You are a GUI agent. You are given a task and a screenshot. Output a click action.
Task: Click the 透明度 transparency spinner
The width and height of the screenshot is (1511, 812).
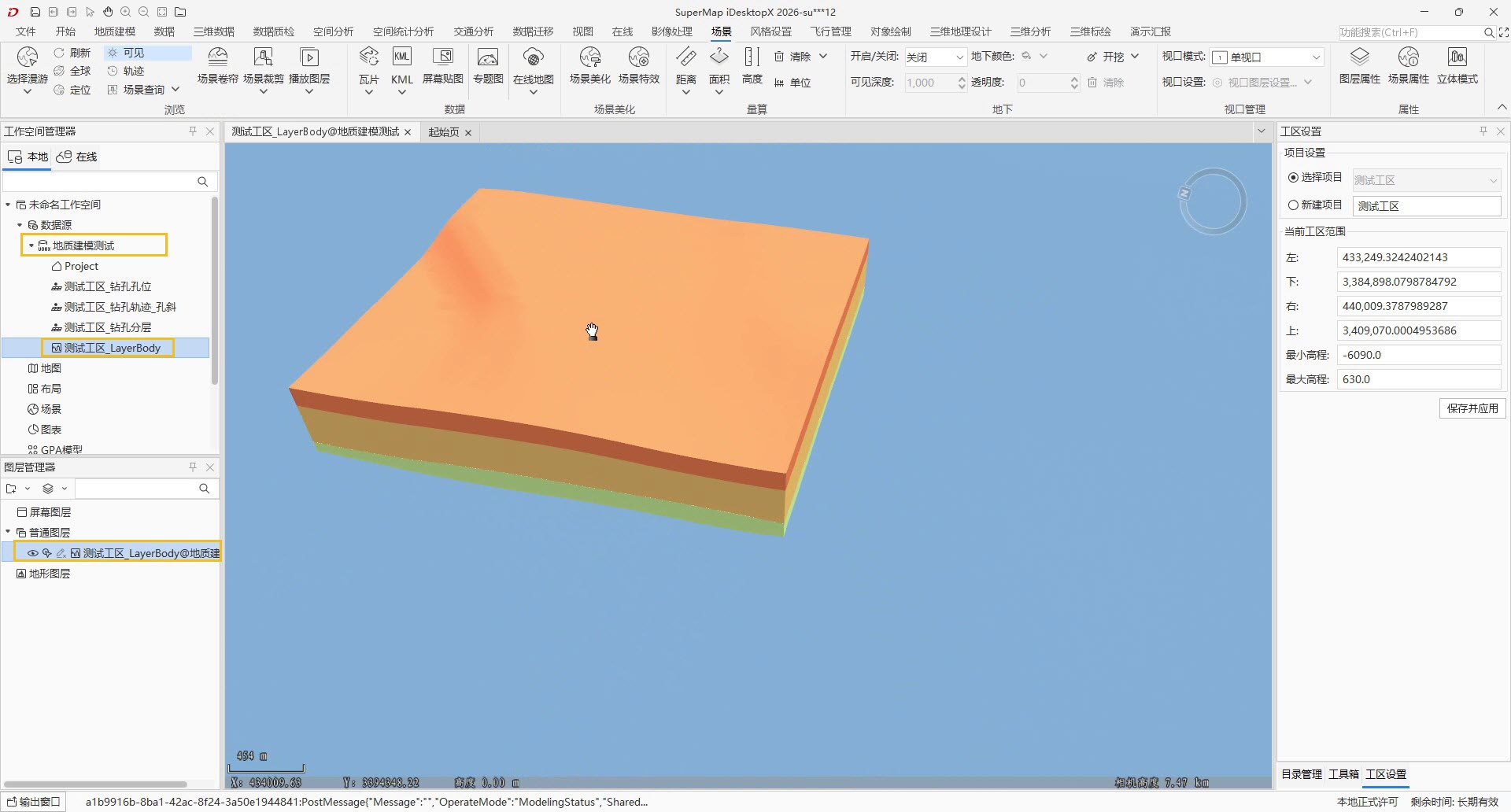1047,83
